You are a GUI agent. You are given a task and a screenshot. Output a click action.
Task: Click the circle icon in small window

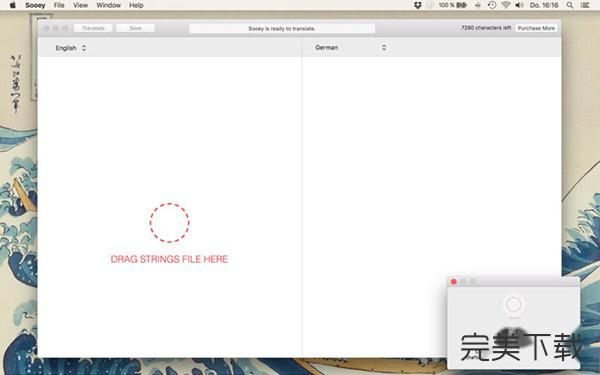[x=514, y=305]
